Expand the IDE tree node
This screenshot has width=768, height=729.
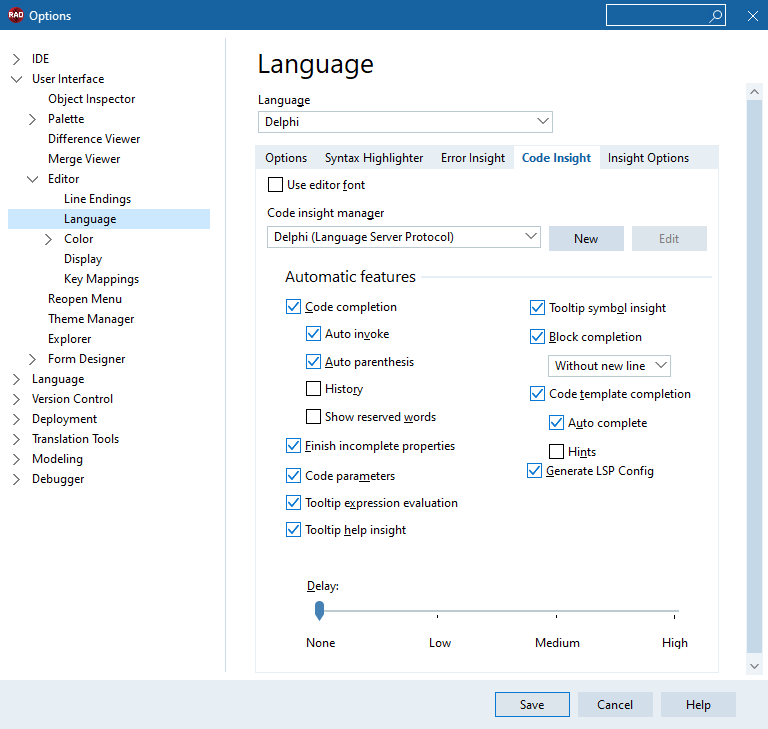[x=16, y=59]
